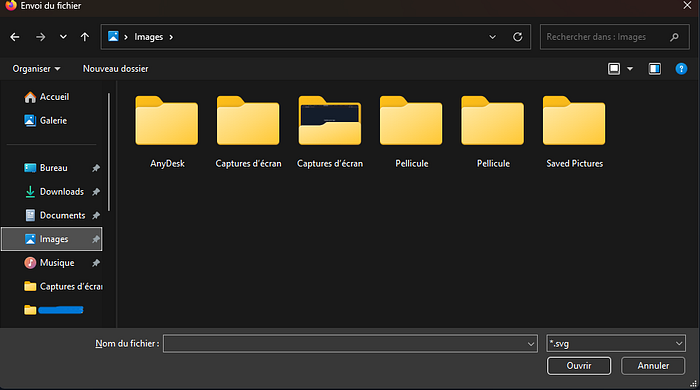Click the magnifier search icon
Screen dimensions: 700x390
[x=675, y=37]
